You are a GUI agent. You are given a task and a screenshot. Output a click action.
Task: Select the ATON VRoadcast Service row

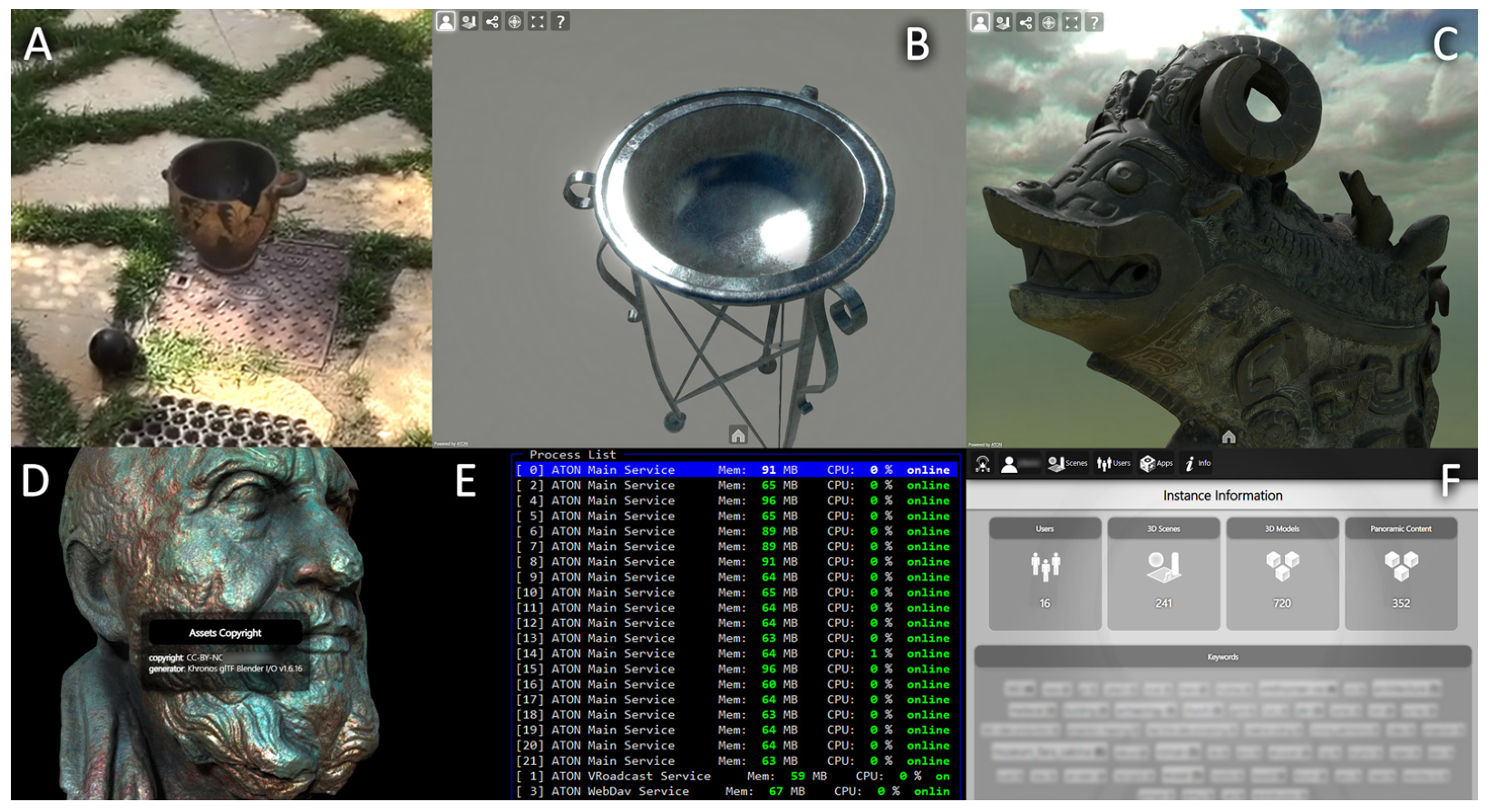coord(735,777)
